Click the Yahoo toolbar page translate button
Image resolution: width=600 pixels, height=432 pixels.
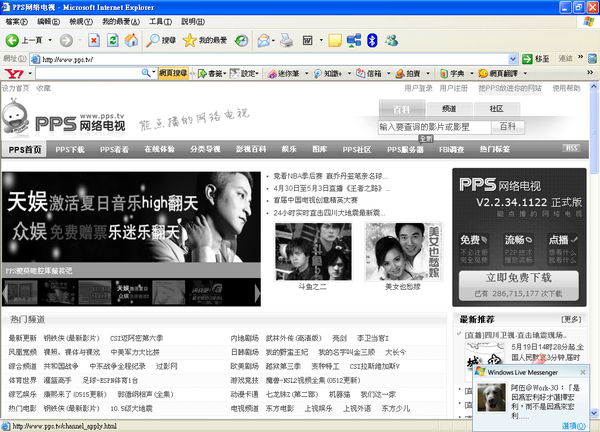point(498,73)
